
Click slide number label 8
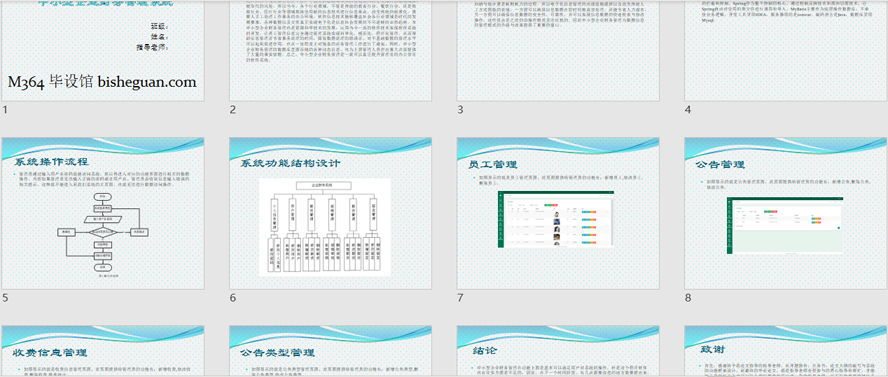pos(688,298)
